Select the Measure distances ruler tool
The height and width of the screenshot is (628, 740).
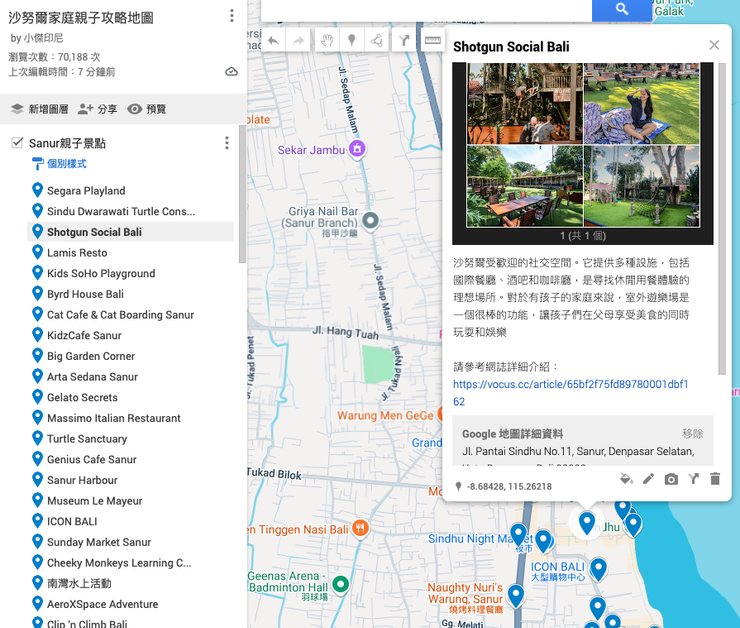click(x=432, y=41)
